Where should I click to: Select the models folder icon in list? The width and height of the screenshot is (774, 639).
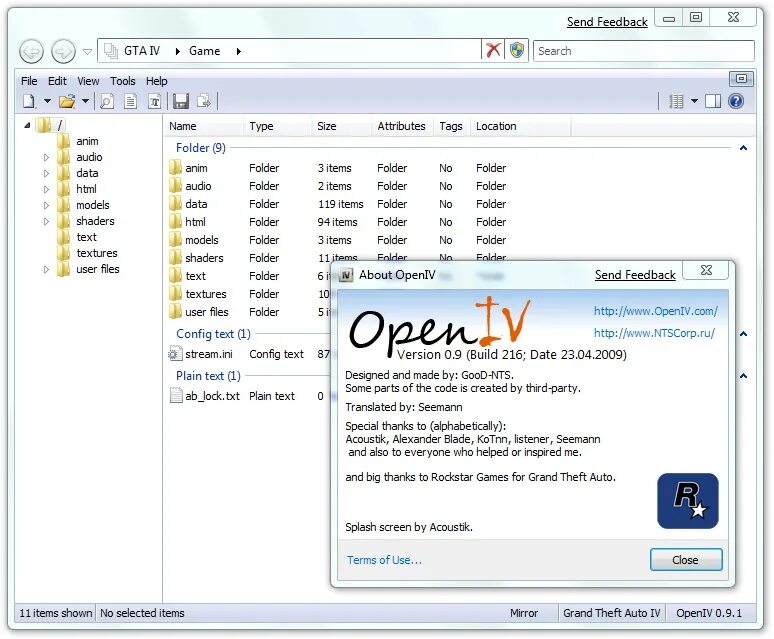pyautogui.click(x=175, y=240)
